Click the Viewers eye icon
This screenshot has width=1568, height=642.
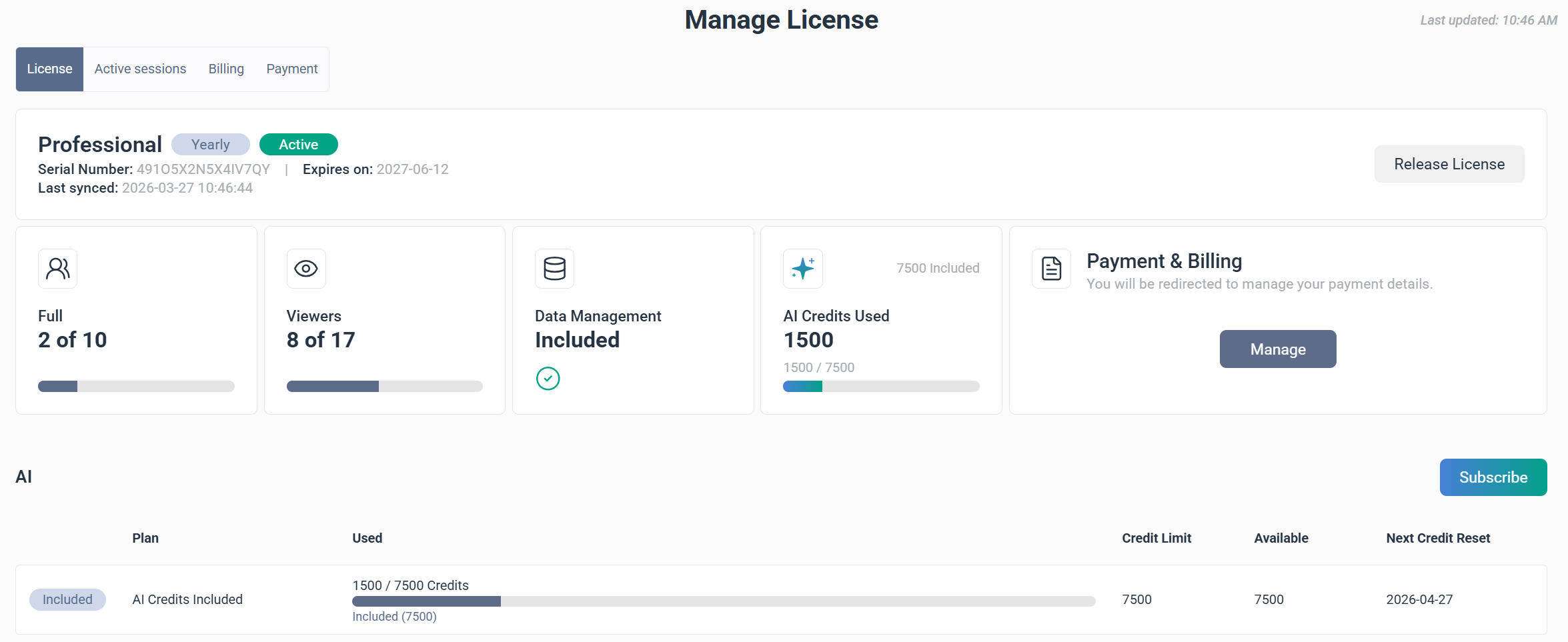tap(306, 269)
